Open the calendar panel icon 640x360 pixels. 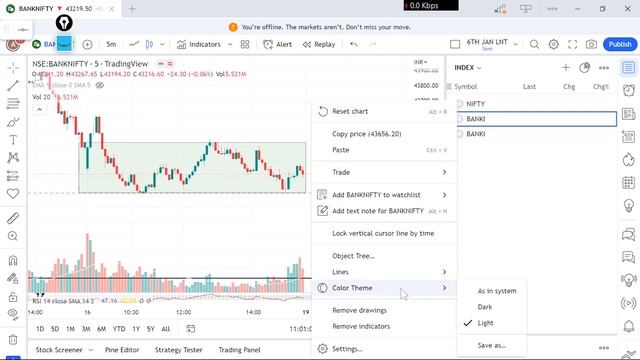click(x=629, y=182)
